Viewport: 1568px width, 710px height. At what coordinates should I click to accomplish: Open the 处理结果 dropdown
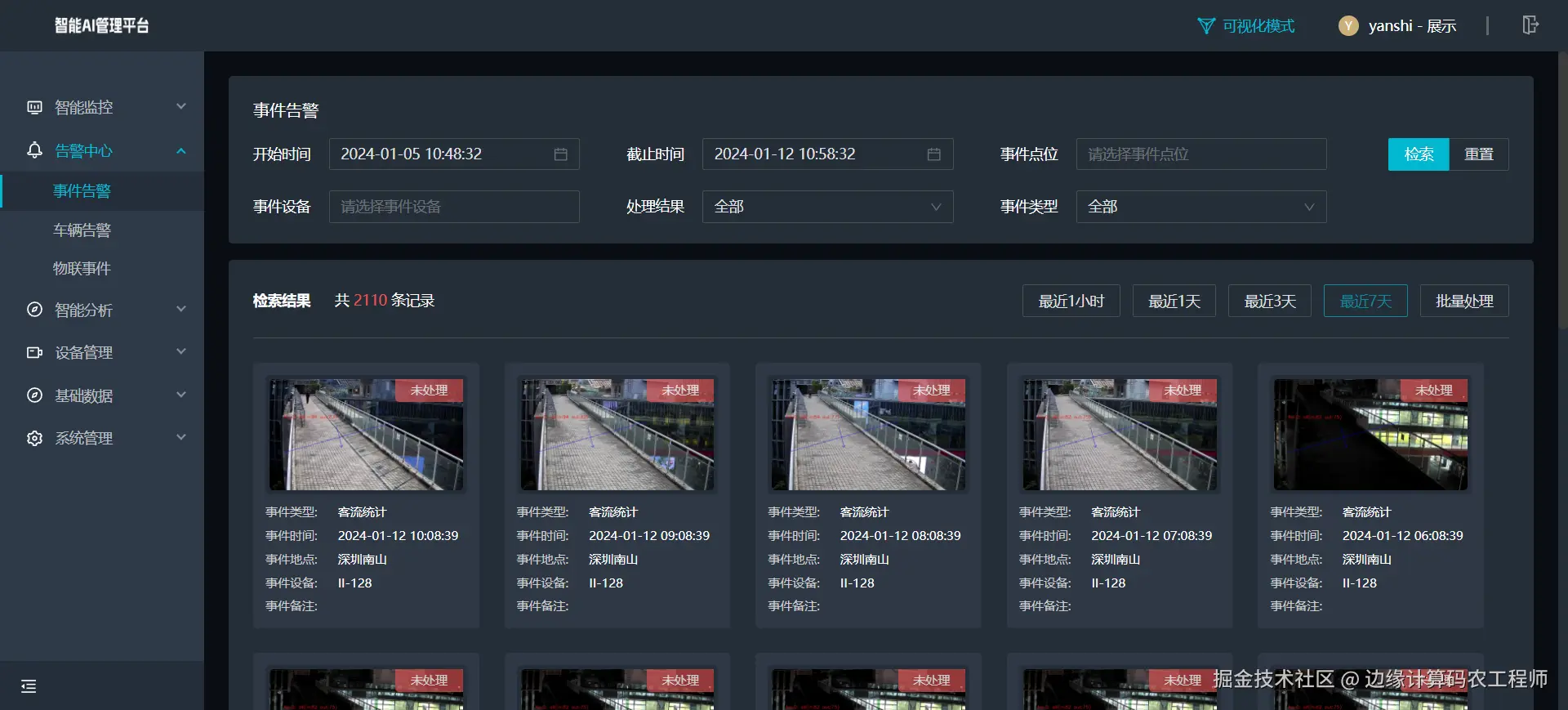827,207
